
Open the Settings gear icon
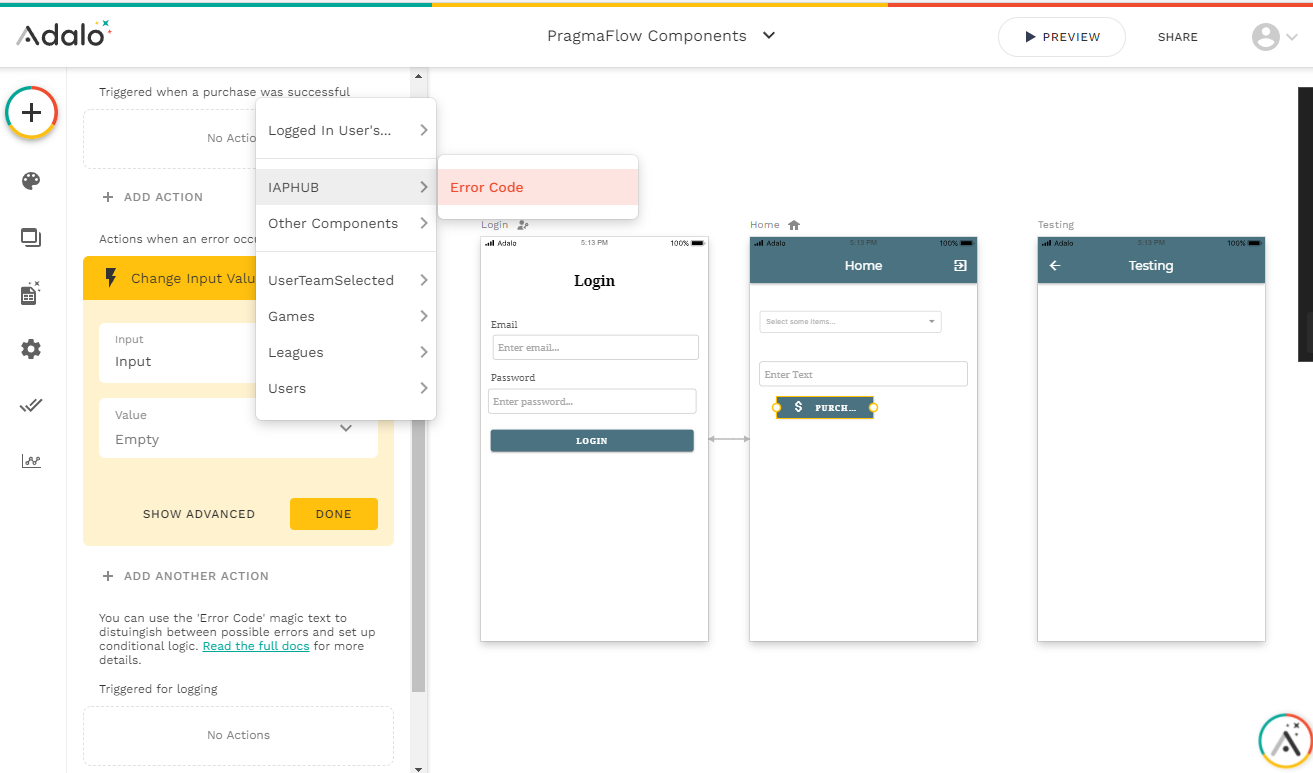pyautogui.click(x=31, y=349)
